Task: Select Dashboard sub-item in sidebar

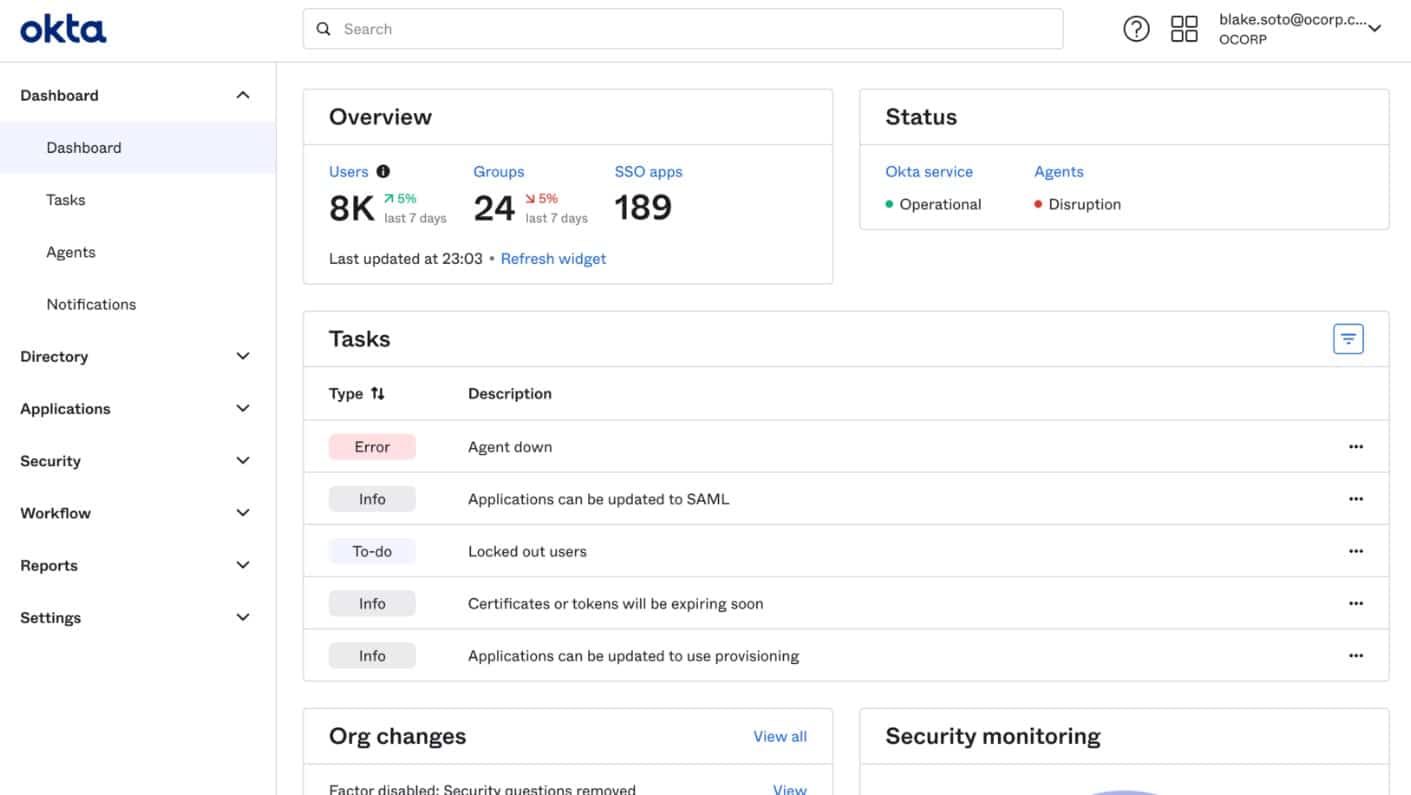Action: point(138,147)
